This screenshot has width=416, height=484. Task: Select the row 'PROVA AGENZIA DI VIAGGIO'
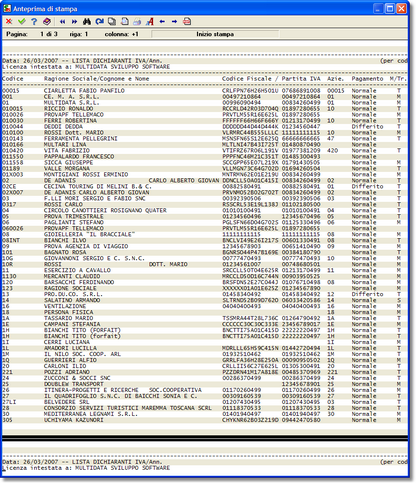[x=205, y=247]
